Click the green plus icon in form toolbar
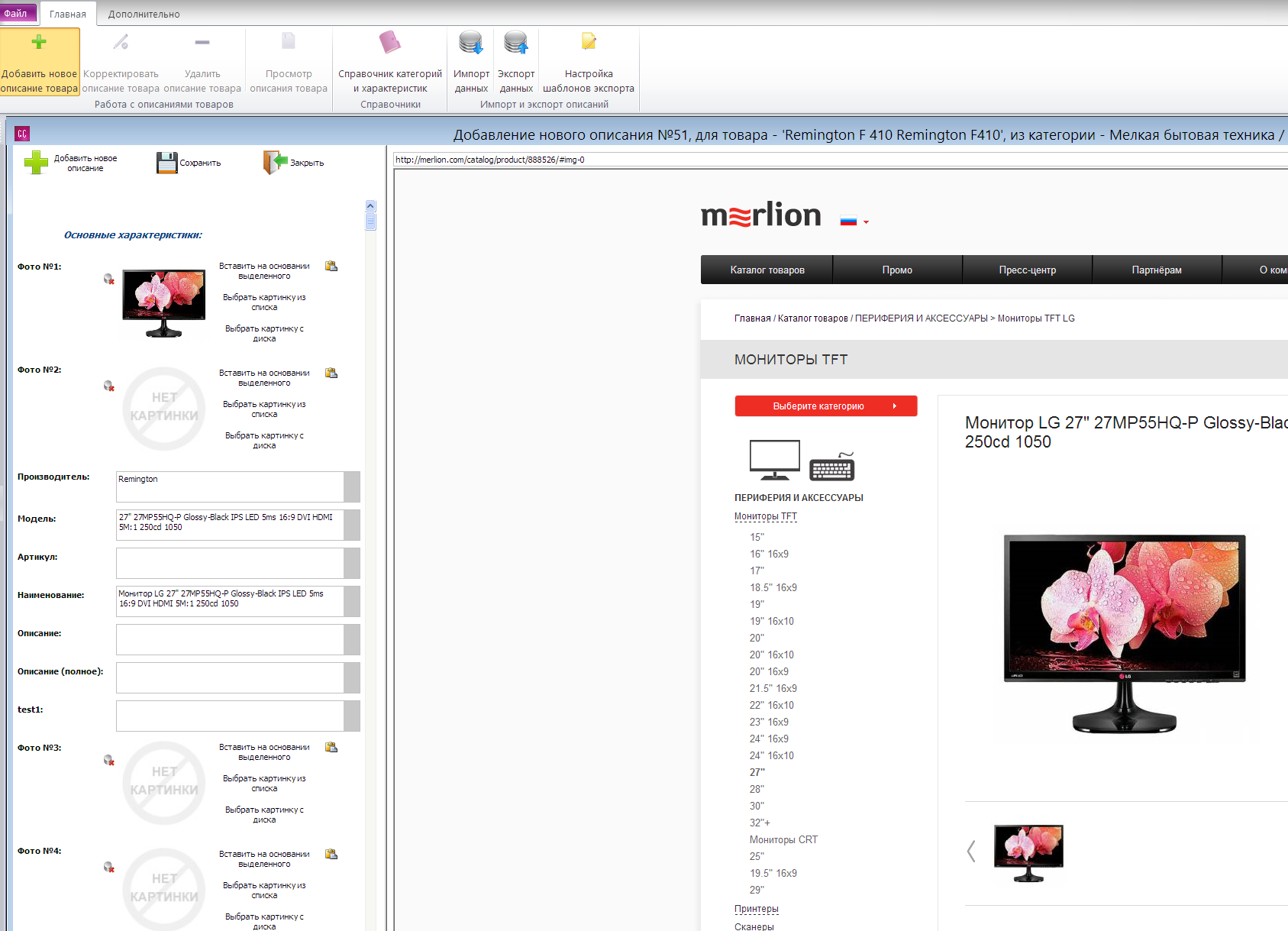Viewport: 1288px width, 931px height. (36, 163)
